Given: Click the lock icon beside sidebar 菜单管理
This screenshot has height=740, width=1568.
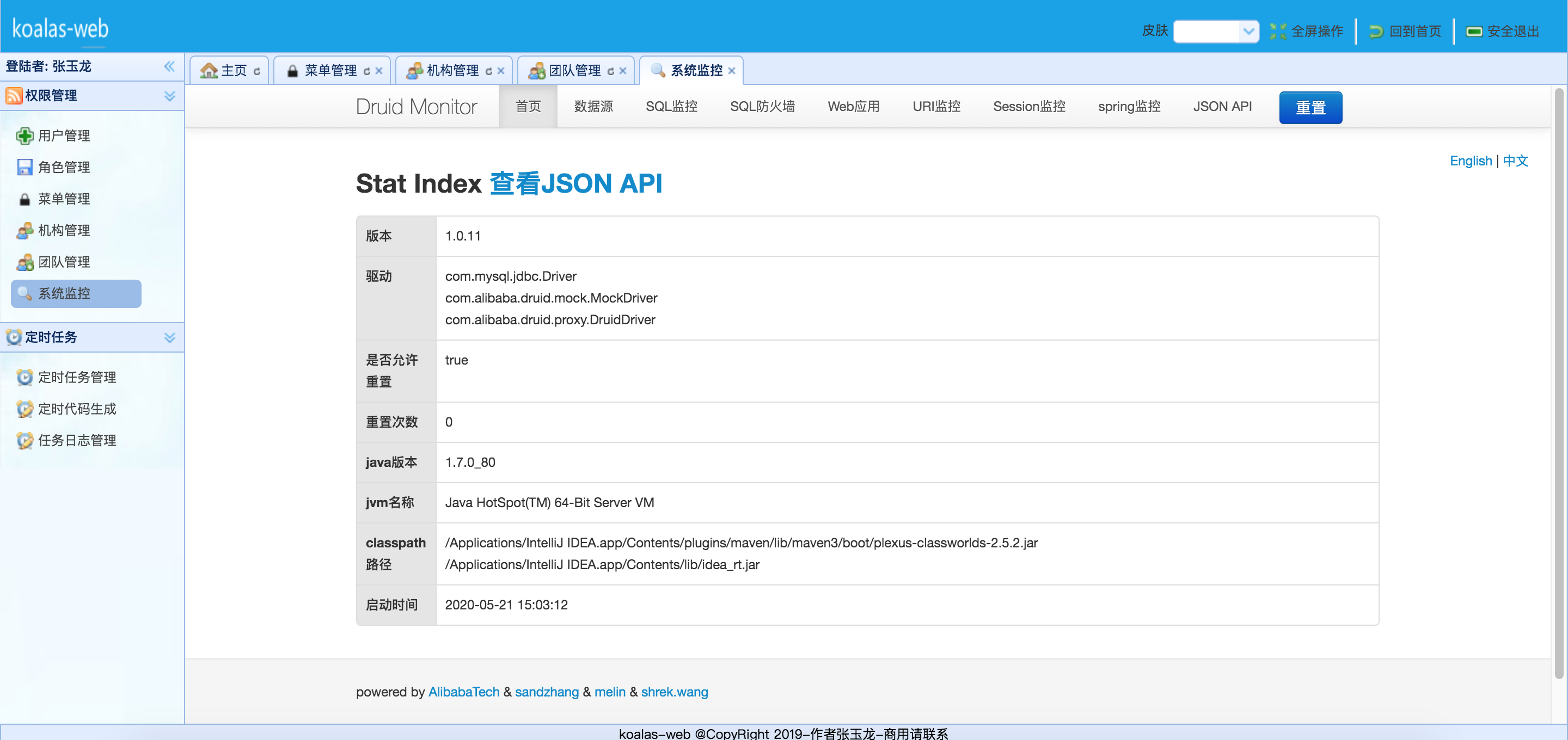Looking at the screenshot, I should pos(24,199).
